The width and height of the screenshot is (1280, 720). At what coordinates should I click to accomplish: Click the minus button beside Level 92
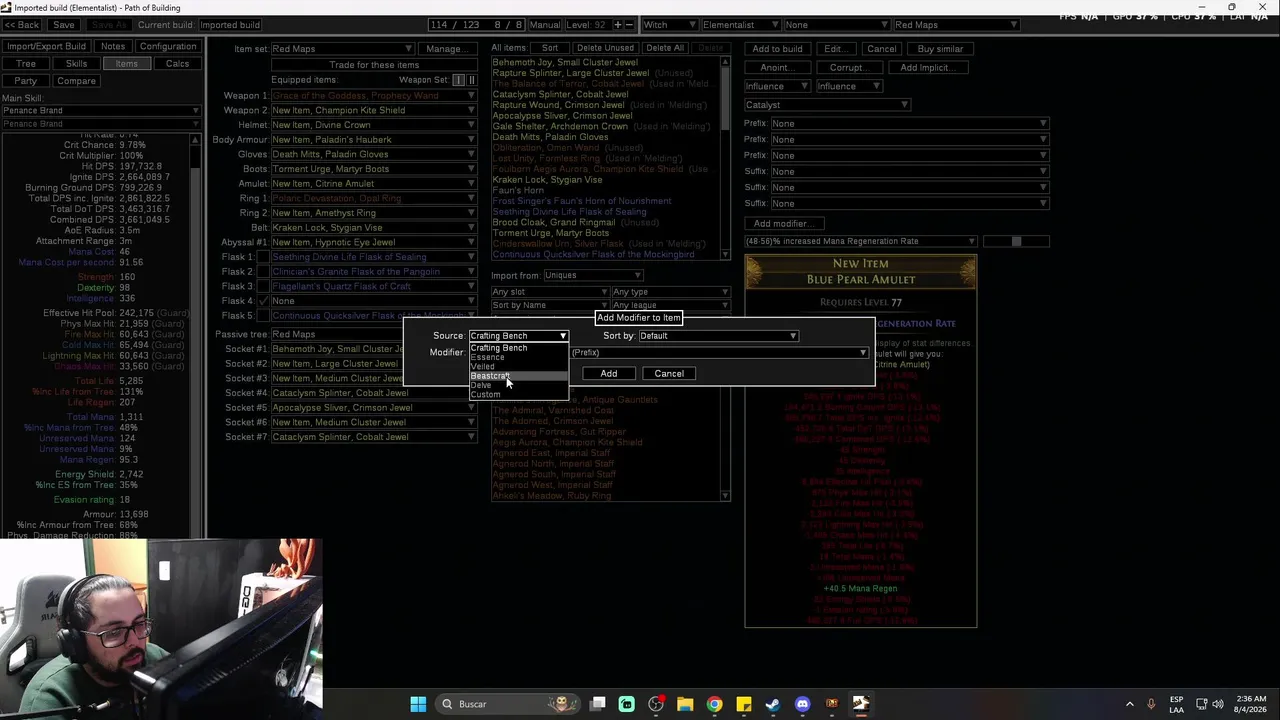pos(629,25)
